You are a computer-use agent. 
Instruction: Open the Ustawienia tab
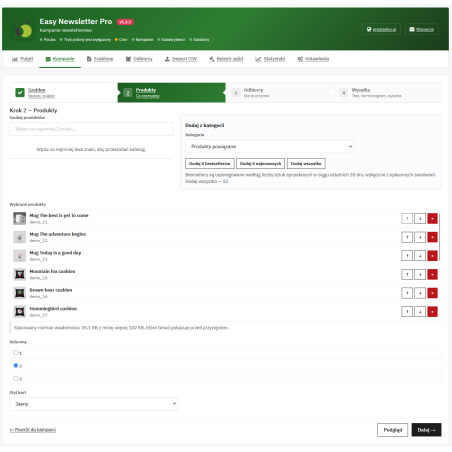(313, 59)
